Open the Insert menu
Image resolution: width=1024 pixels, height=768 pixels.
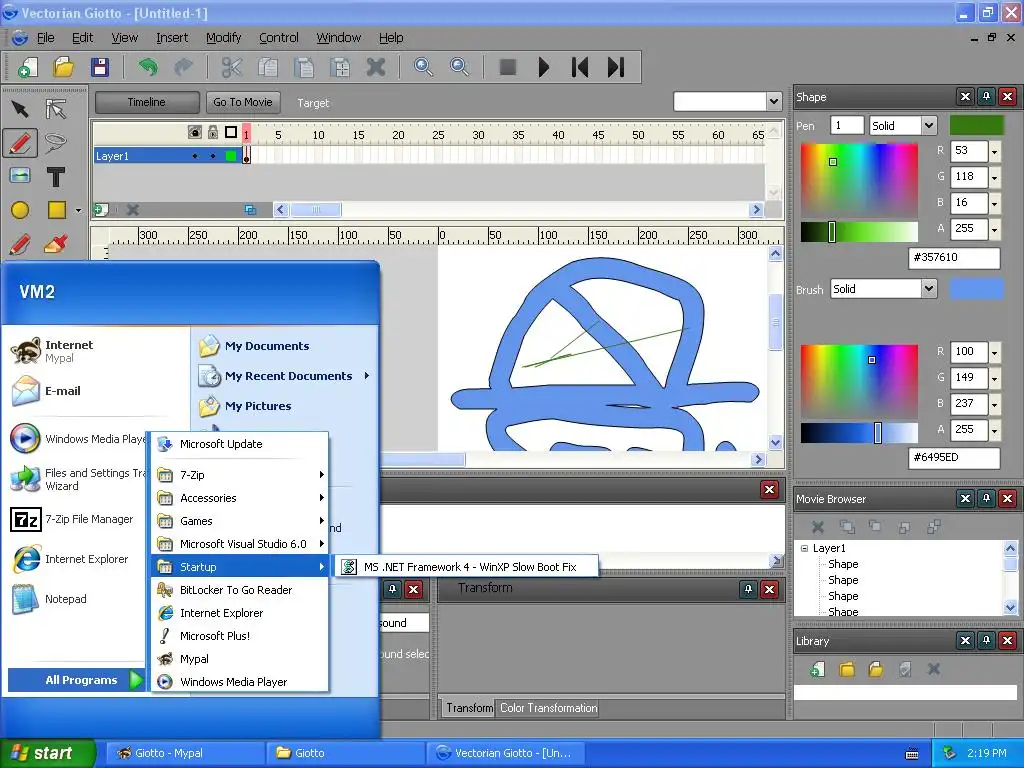click(x=172, y=38)
